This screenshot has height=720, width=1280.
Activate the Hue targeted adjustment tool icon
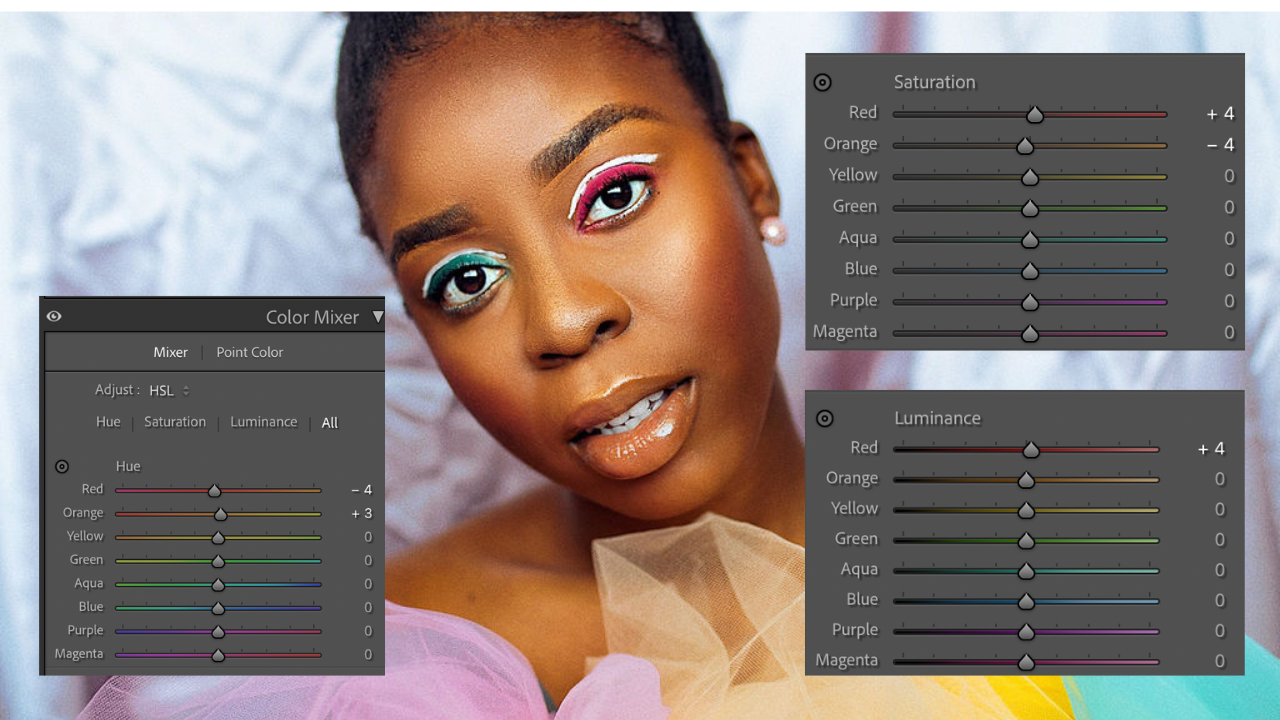(62, 466)
